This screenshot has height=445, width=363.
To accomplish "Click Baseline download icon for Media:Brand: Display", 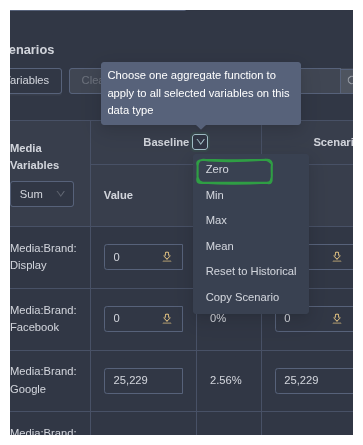I will (x=167, y=257).
